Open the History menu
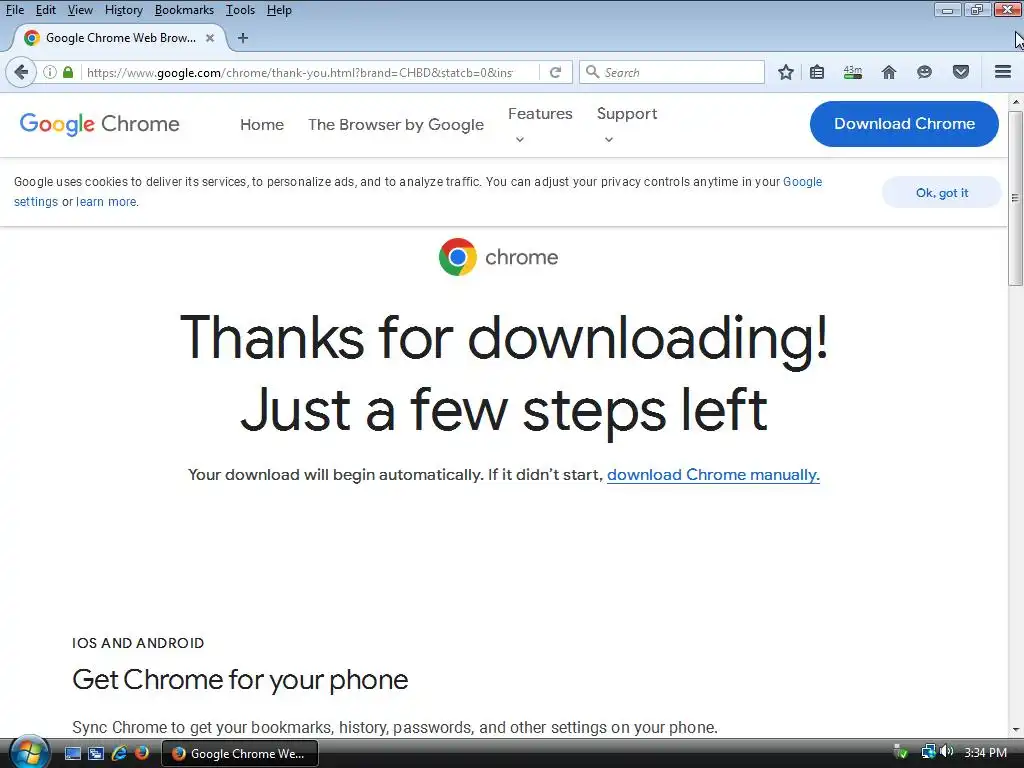1024x768 pixels. pos(123,10)
